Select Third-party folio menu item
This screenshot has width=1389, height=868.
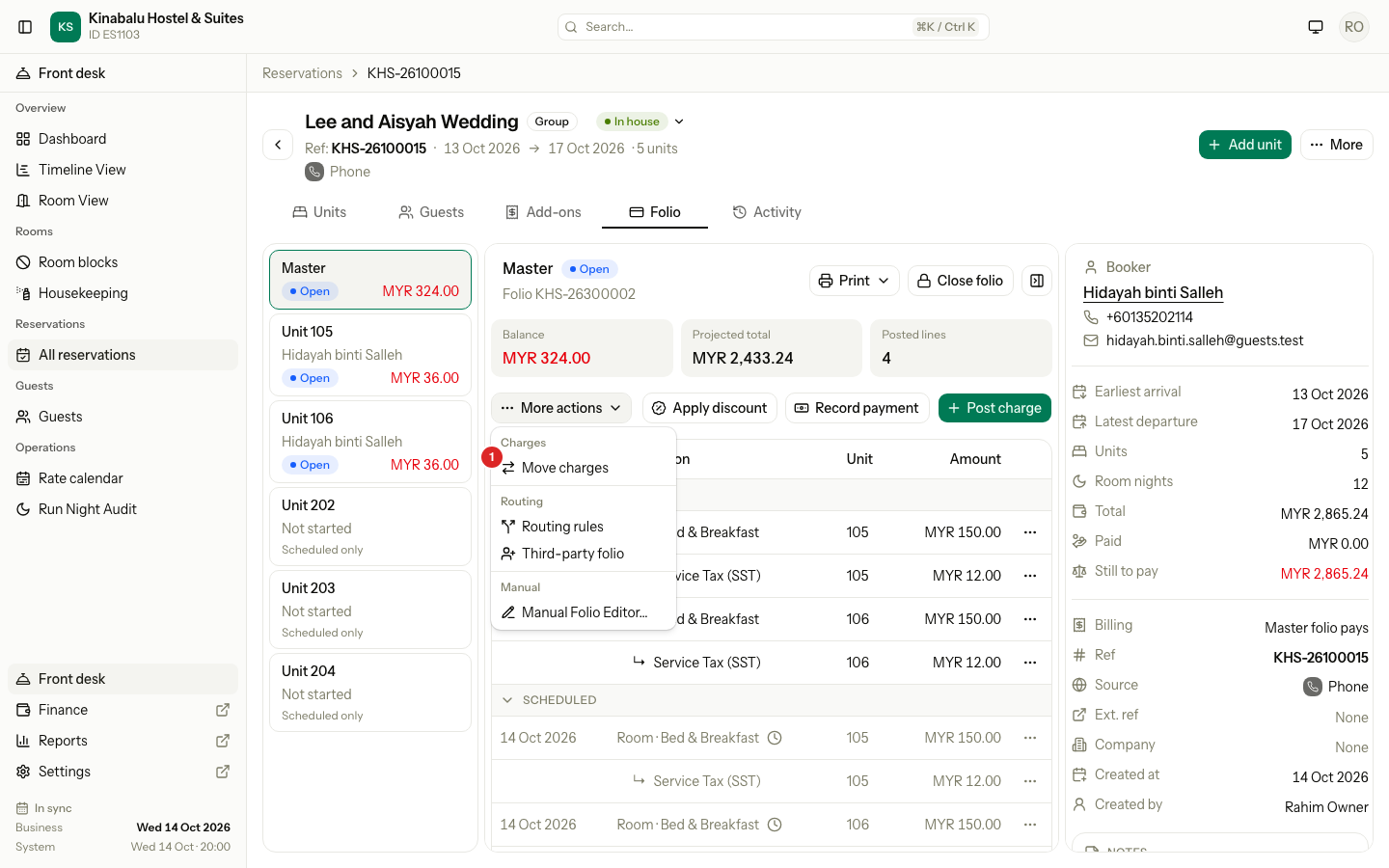pos(583,554)
